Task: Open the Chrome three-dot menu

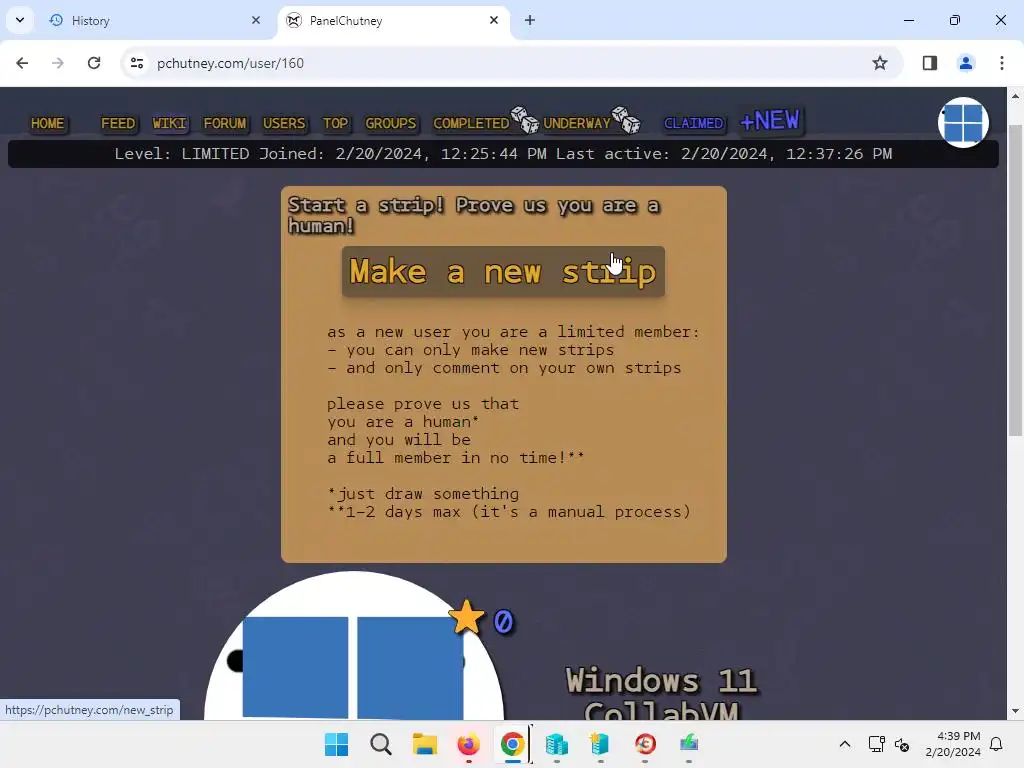Action: 1002,63
